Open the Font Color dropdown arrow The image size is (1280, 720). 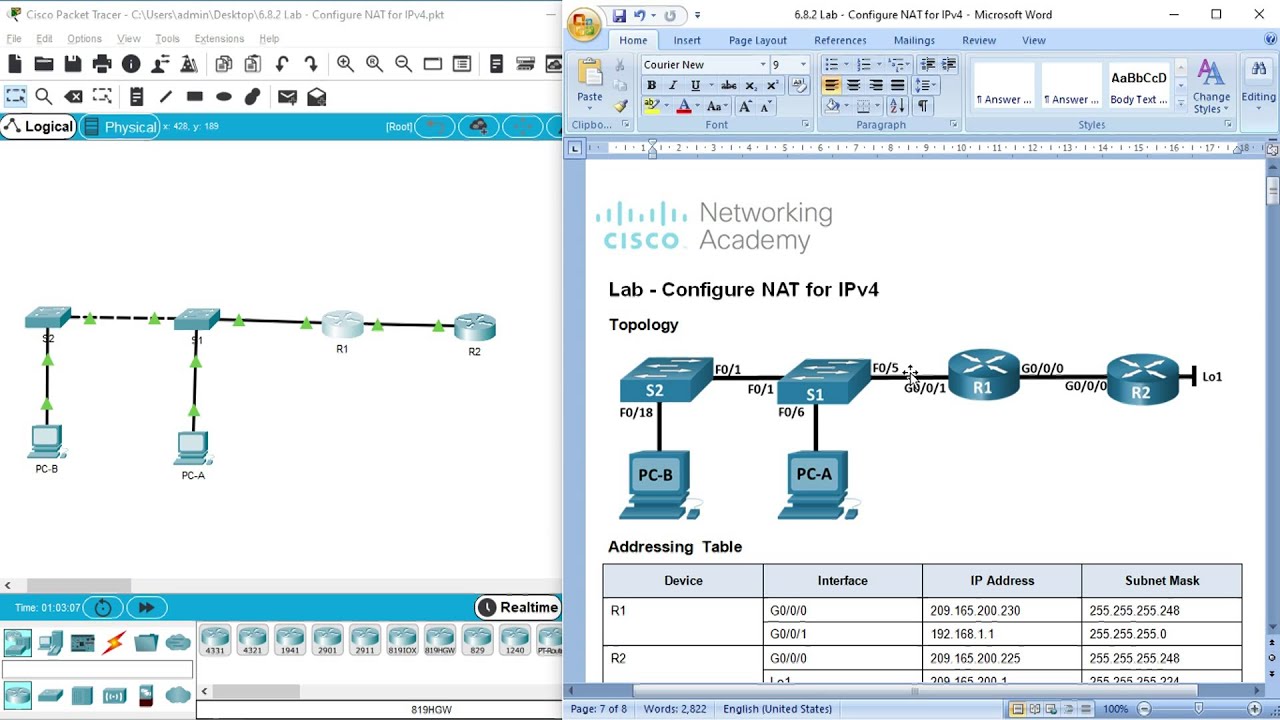698,106
